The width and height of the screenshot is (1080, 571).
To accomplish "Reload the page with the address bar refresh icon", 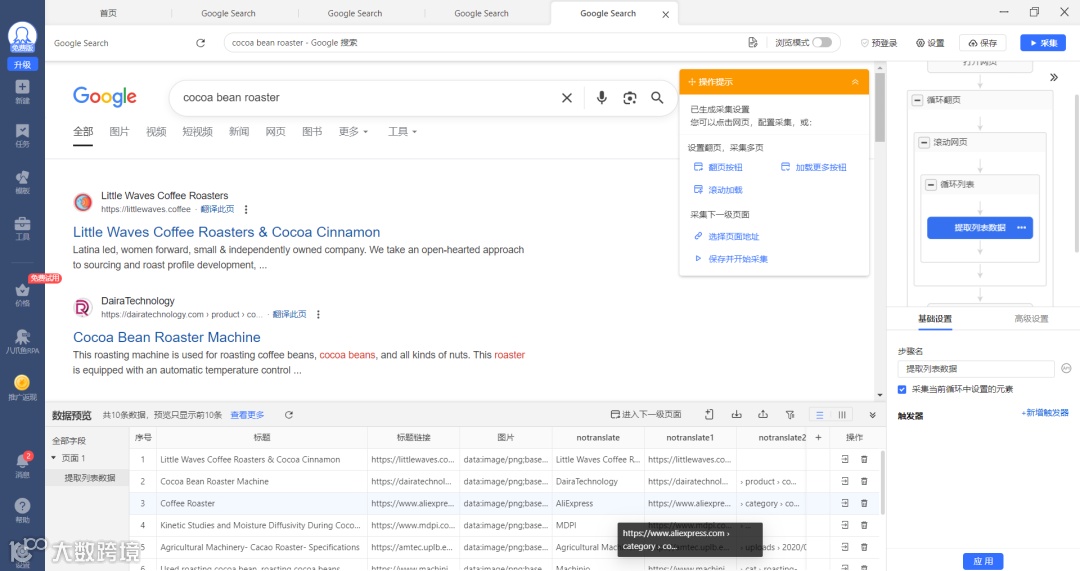I will (x=200, y=43).
